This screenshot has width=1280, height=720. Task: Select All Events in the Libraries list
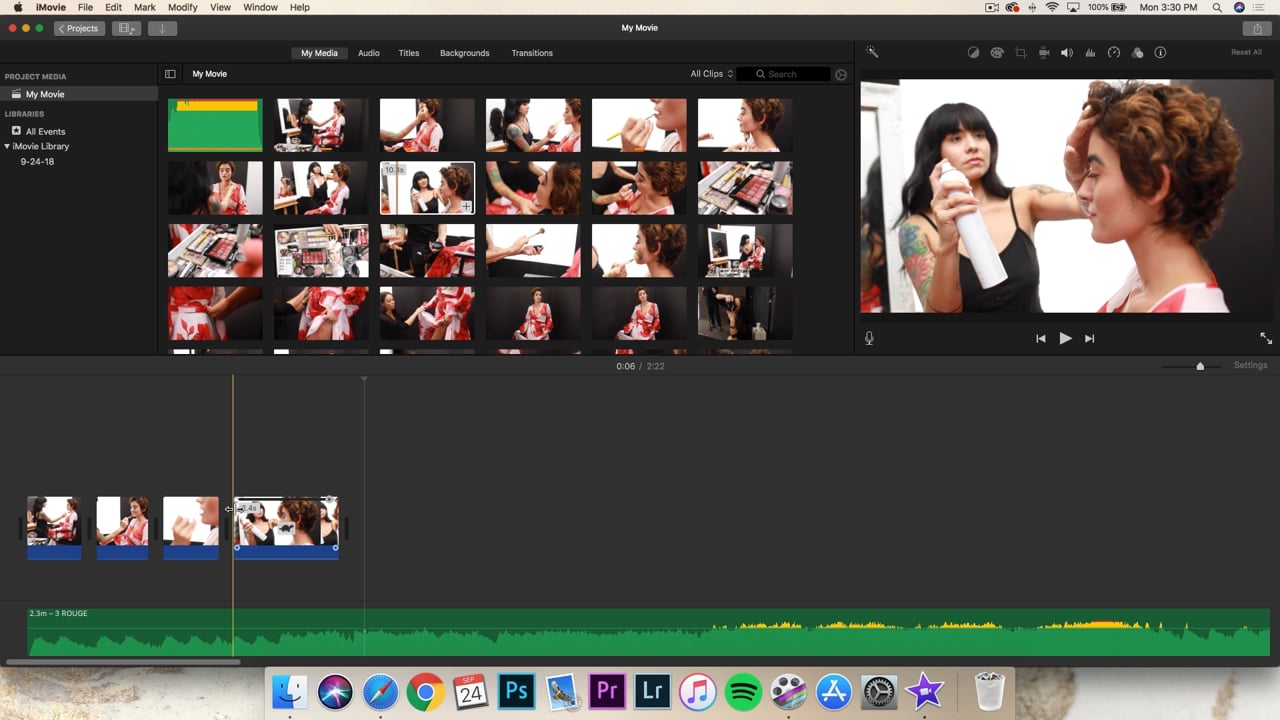[x=45, y=131]
